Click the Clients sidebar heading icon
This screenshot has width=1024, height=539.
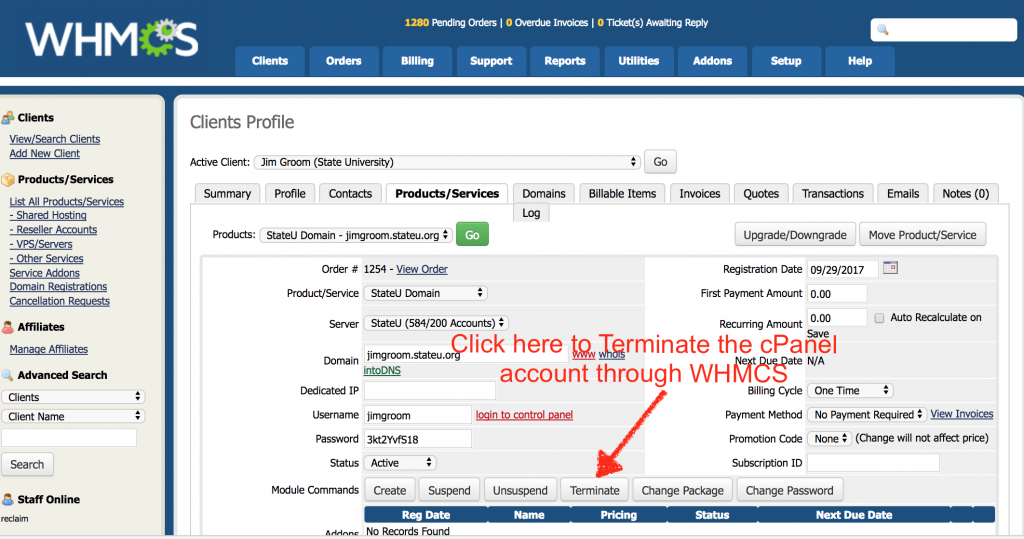click(8, 118)
